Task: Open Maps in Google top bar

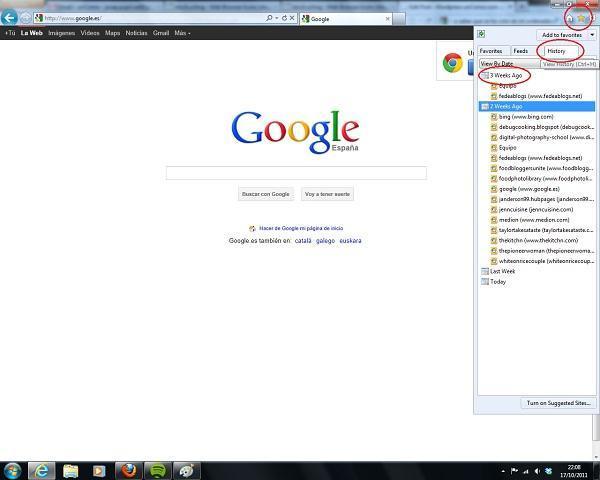Action: pos(112,33)
